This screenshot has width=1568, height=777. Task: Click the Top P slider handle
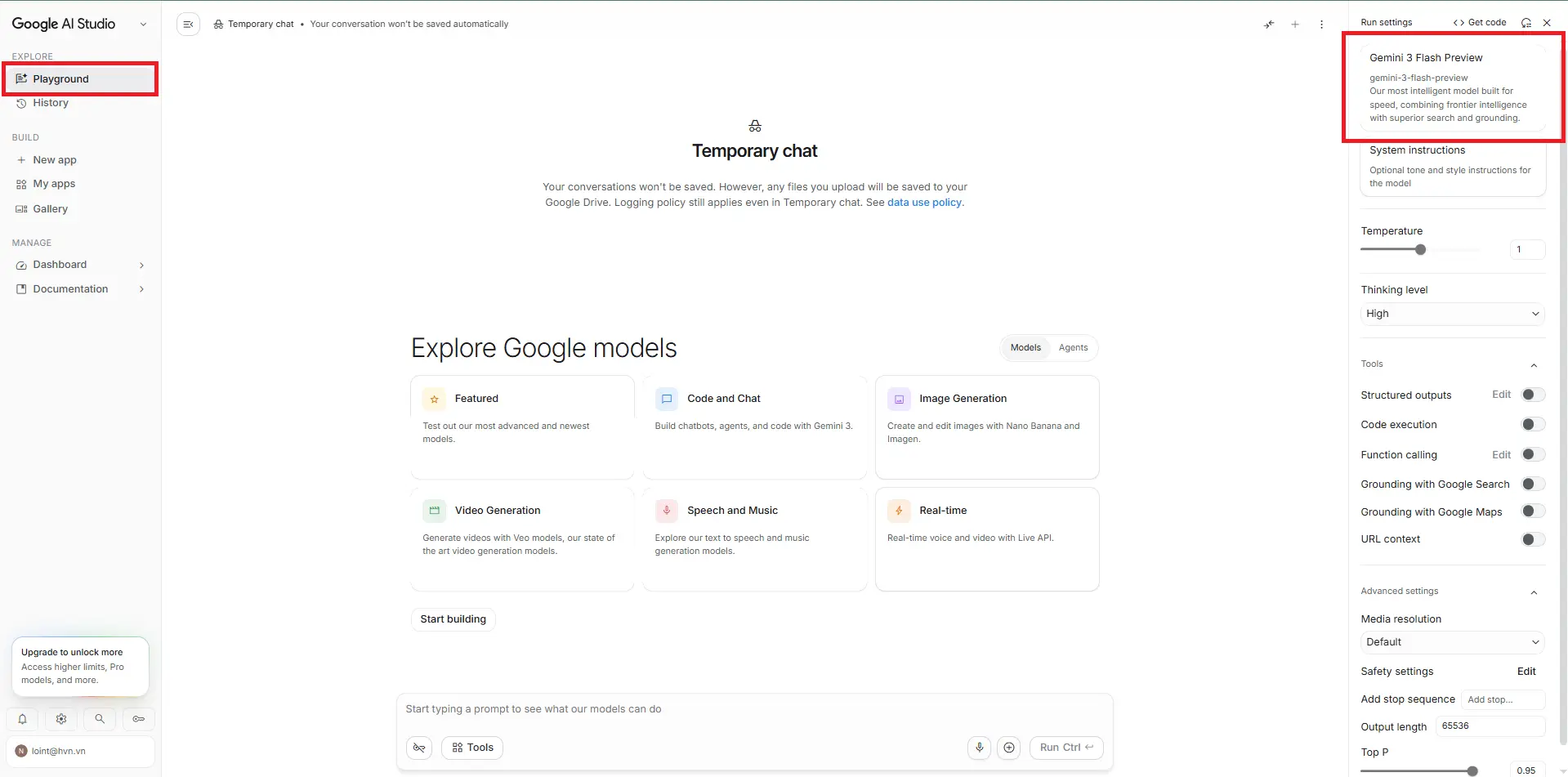[1472, 770]
